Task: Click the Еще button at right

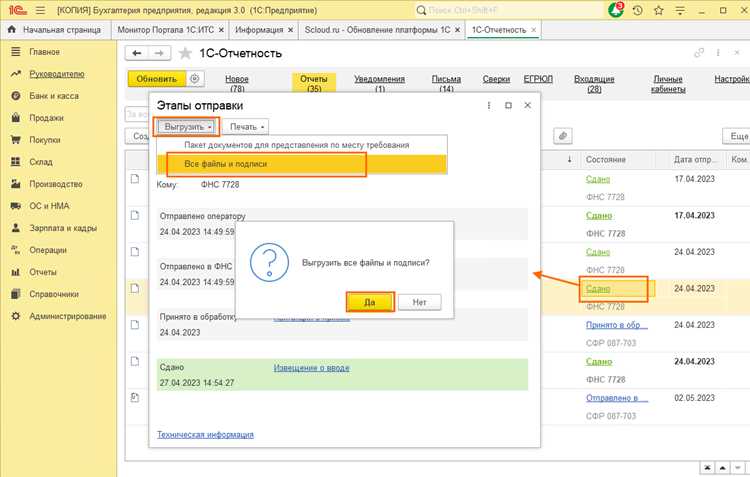Action: pyautogui.click(x=739, y=136)
